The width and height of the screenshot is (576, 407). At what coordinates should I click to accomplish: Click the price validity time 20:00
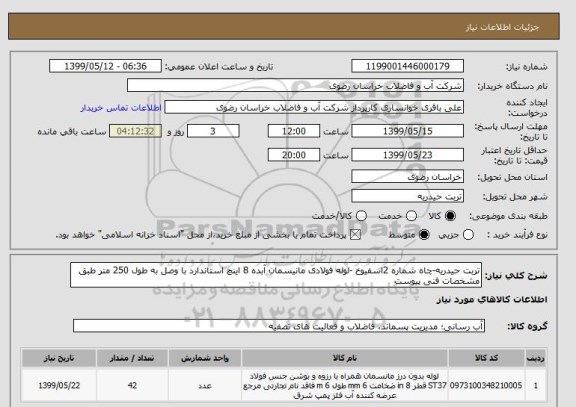coord(294,155)
